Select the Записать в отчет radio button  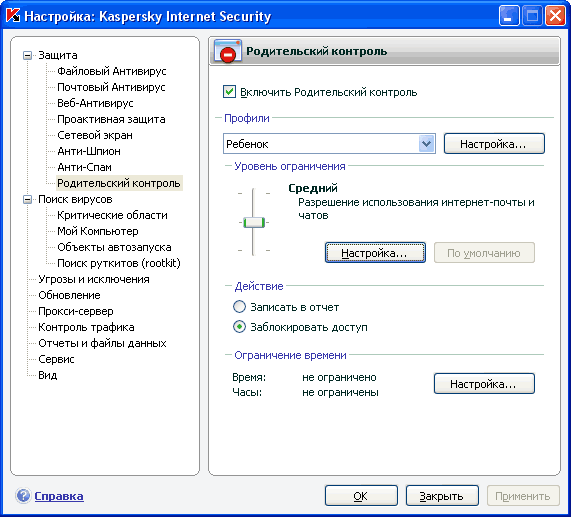(x=239, y=307)
